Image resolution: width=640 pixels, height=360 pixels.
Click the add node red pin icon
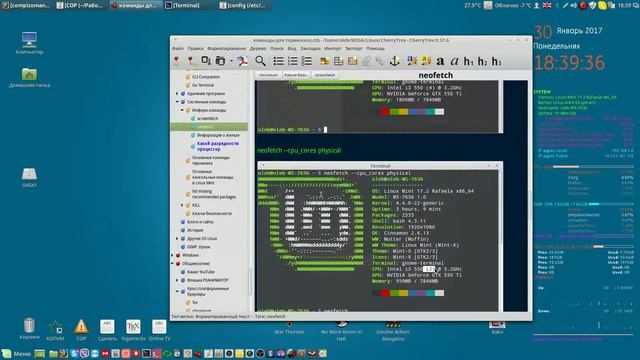click(177, 61)
